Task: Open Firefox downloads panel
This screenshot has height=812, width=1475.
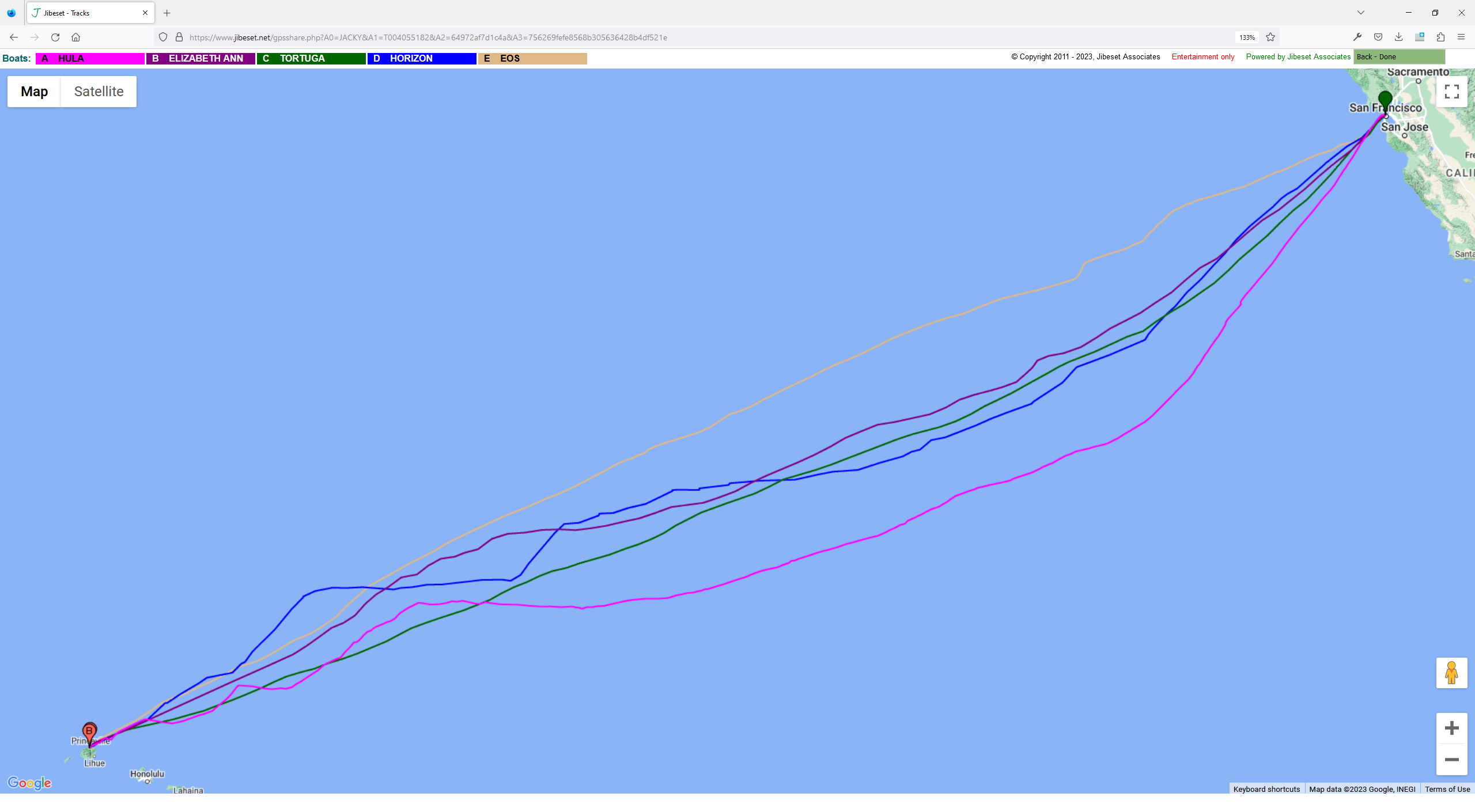Action: pos(1398,37)
